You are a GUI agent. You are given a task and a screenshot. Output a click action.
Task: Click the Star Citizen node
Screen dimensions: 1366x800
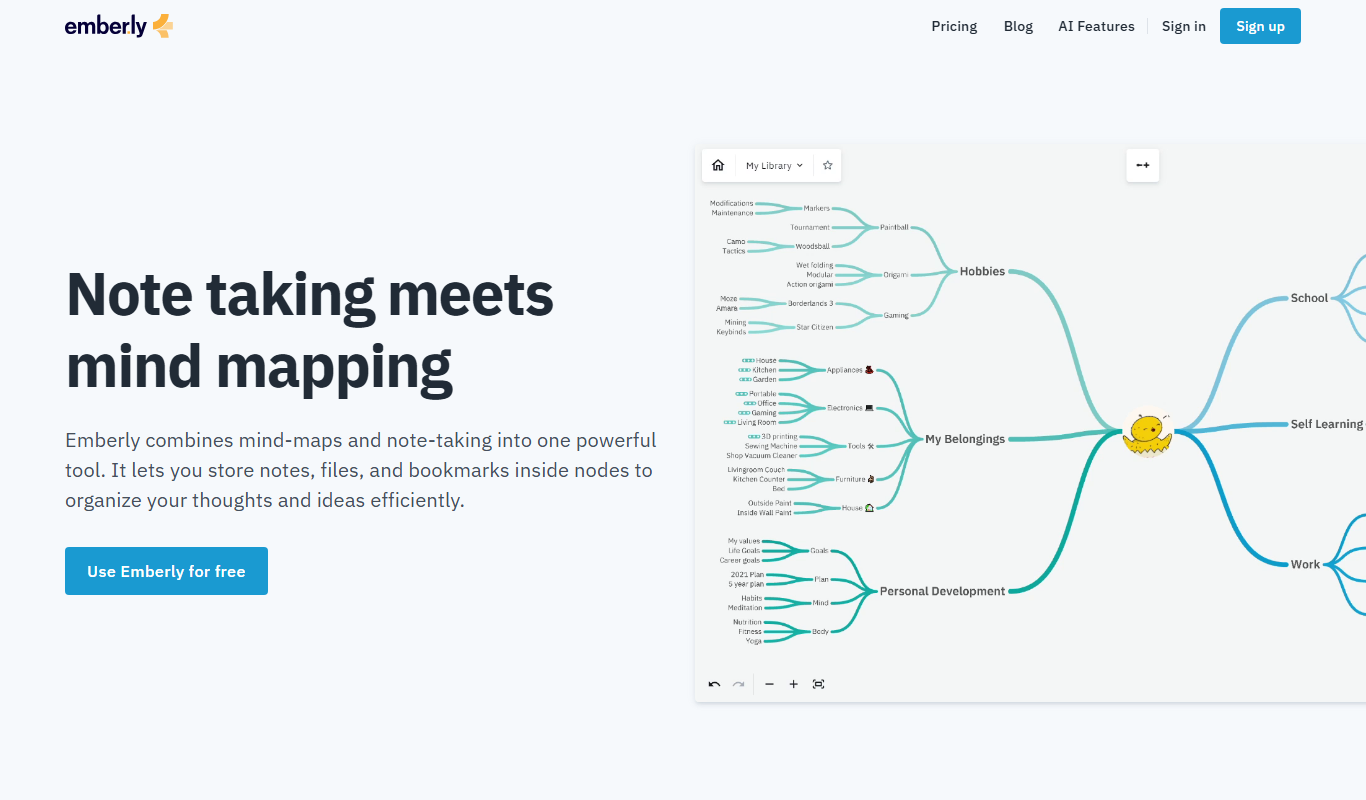pos(814,327)
